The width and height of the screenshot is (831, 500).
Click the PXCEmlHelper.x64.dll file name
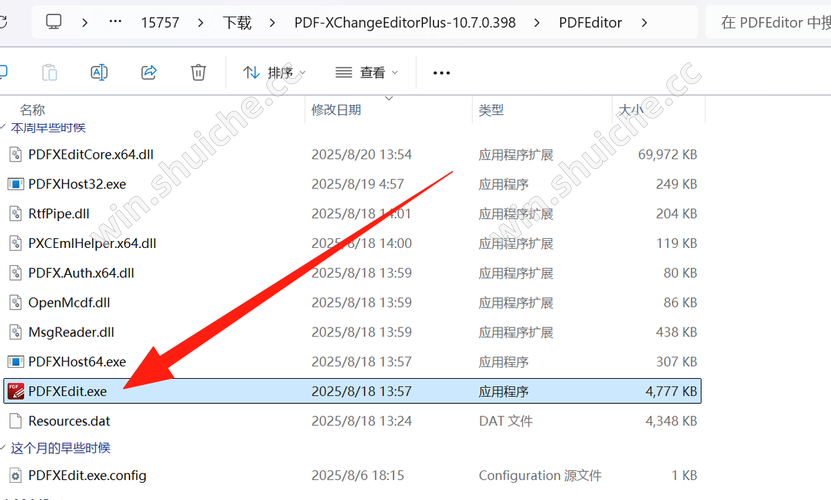(x=92, y=243)
